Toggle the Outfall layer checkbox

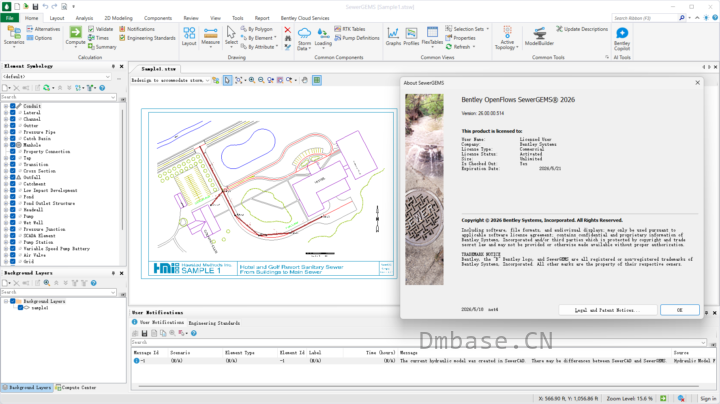click(12, 177)
